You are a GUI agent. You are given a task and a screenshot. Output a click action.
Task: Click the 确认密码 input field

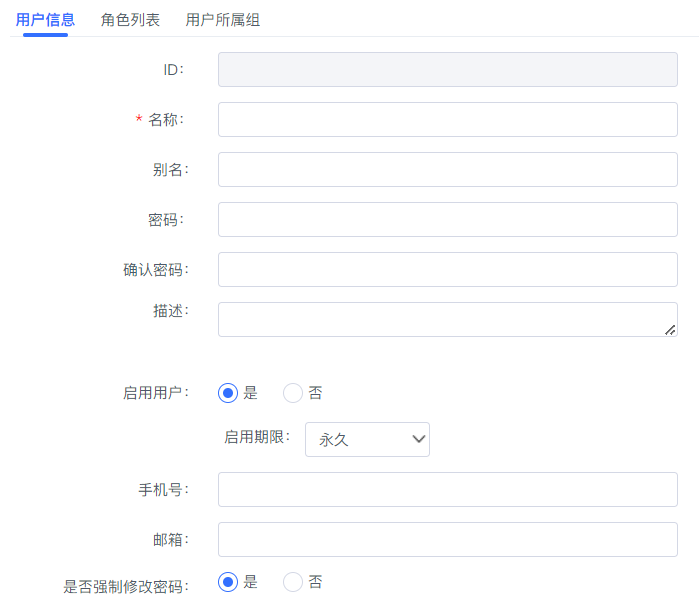click(448, 269)
